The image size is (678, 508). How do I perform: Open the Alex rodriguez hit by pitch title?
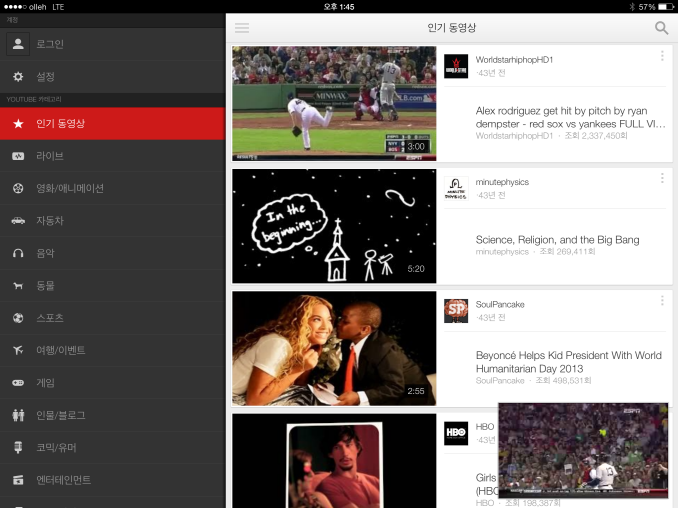[570, 117]
